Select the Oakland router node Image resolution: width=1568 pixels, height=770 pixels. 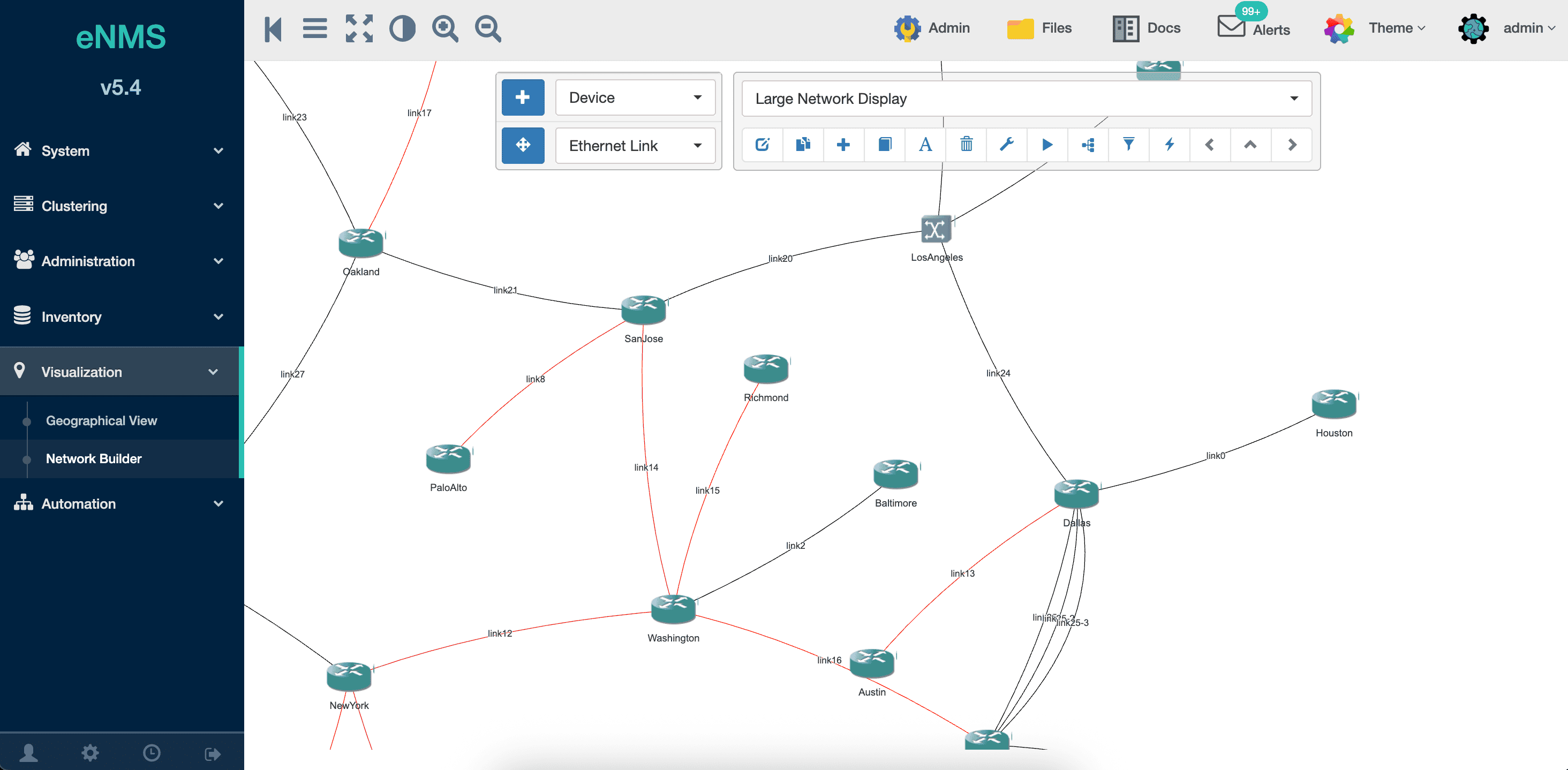(361, 243)
